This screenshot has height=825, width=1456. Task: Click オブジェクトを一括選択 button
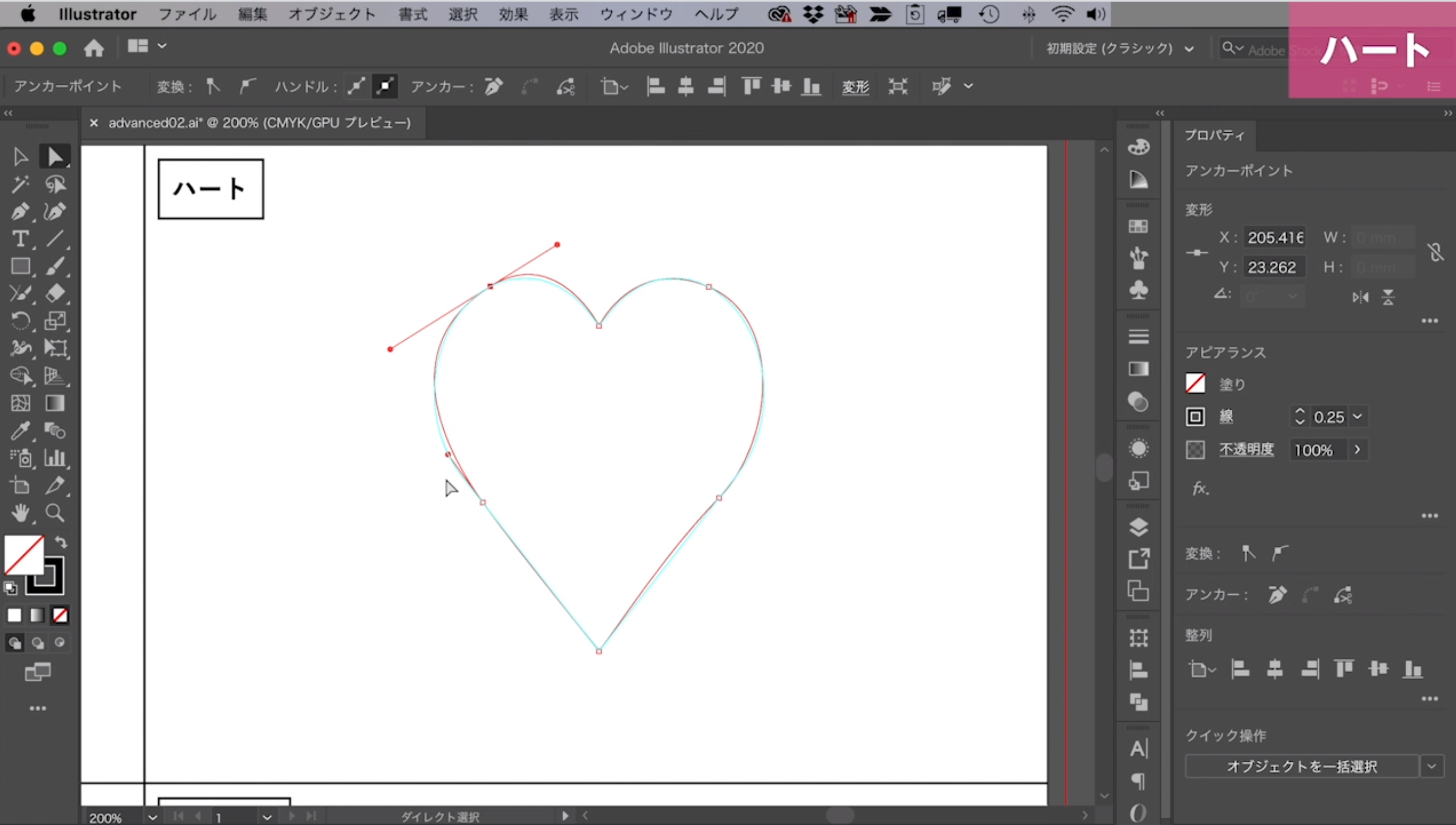pyautogui.click(x=1301, y=767)
